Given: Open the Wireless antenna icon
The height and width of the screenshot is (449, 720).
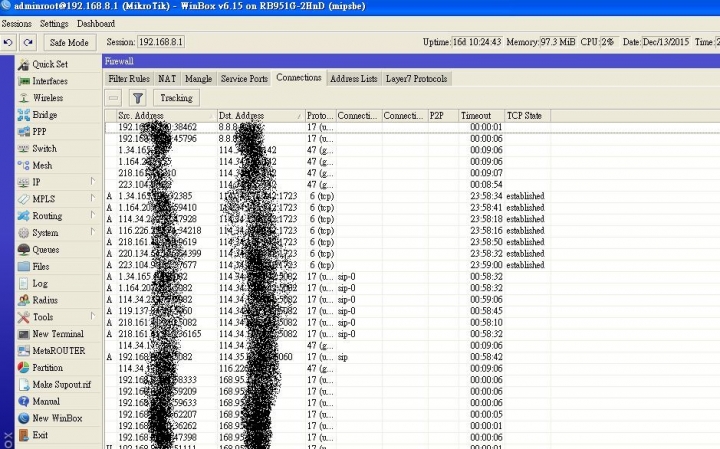Looking at the screenshot, I should (23, 98).
